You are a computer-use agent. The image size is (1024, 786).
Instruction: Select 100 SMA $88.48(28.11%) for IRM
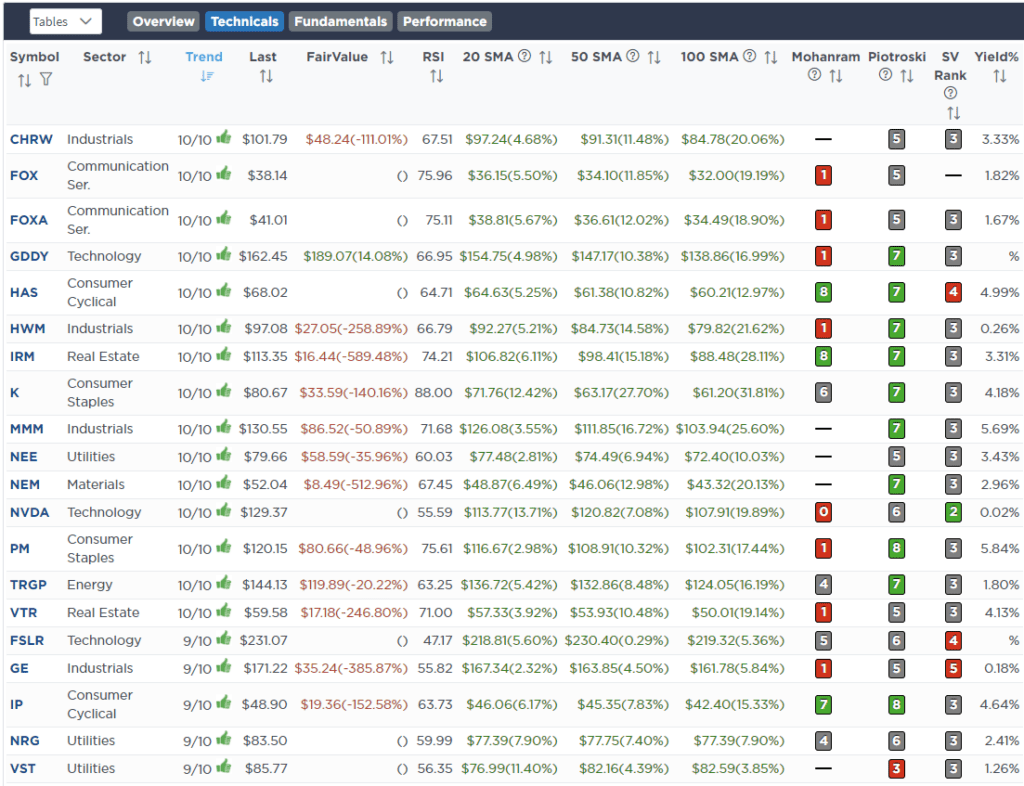pyautogui.click(x=737, y=356)
